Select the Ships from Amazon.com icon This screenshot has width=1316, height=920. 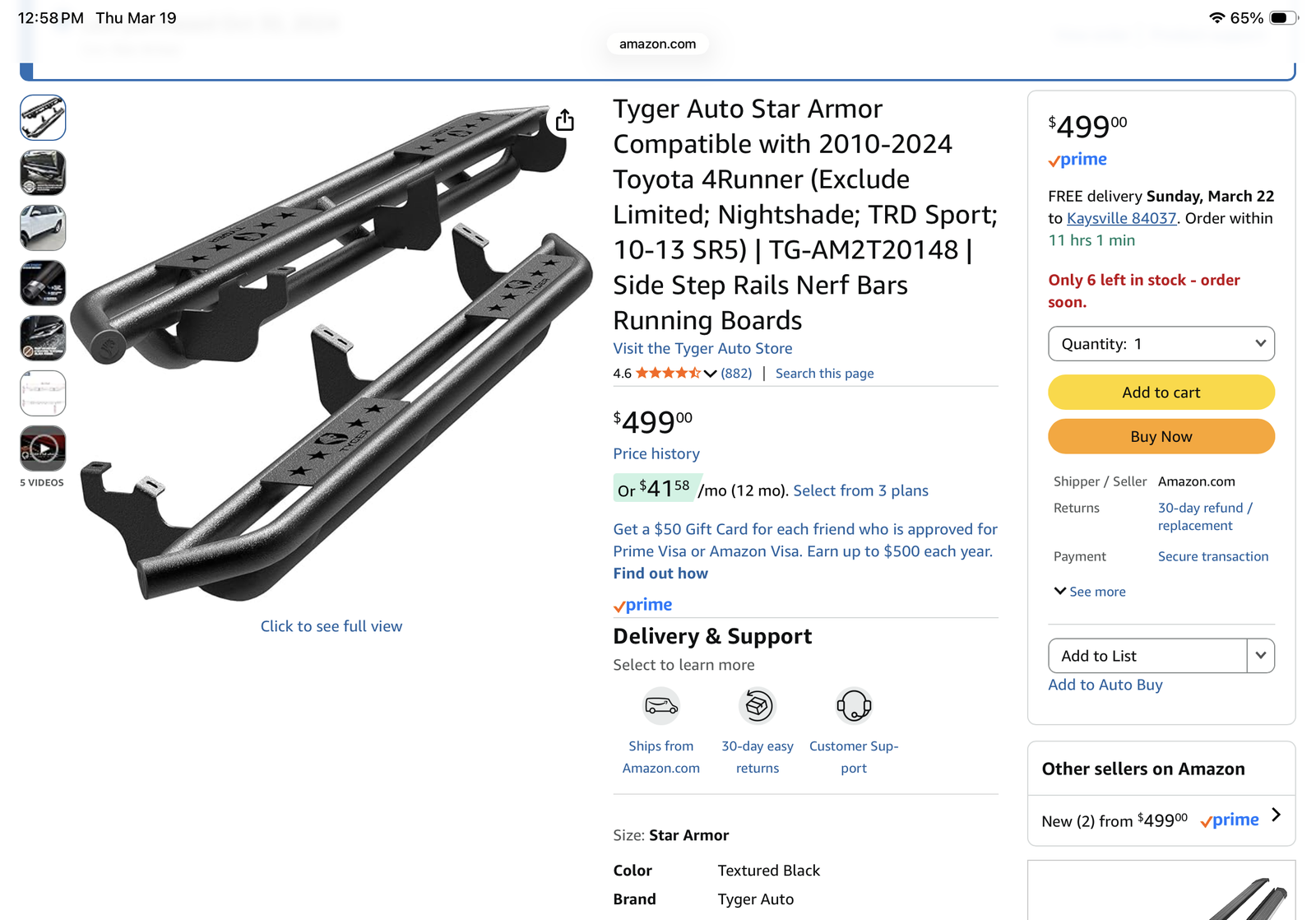(660, 706)
